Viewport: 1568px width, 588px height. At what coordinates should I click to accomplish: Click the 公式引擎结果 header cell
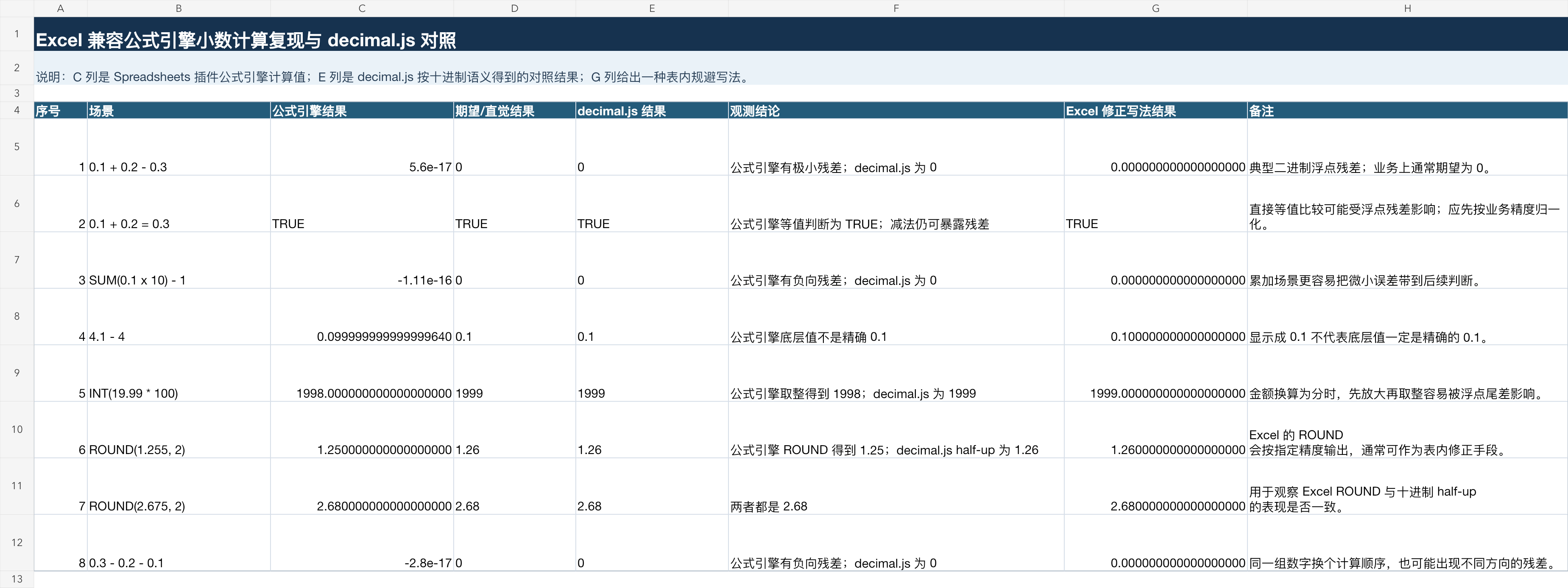(362, 110)
